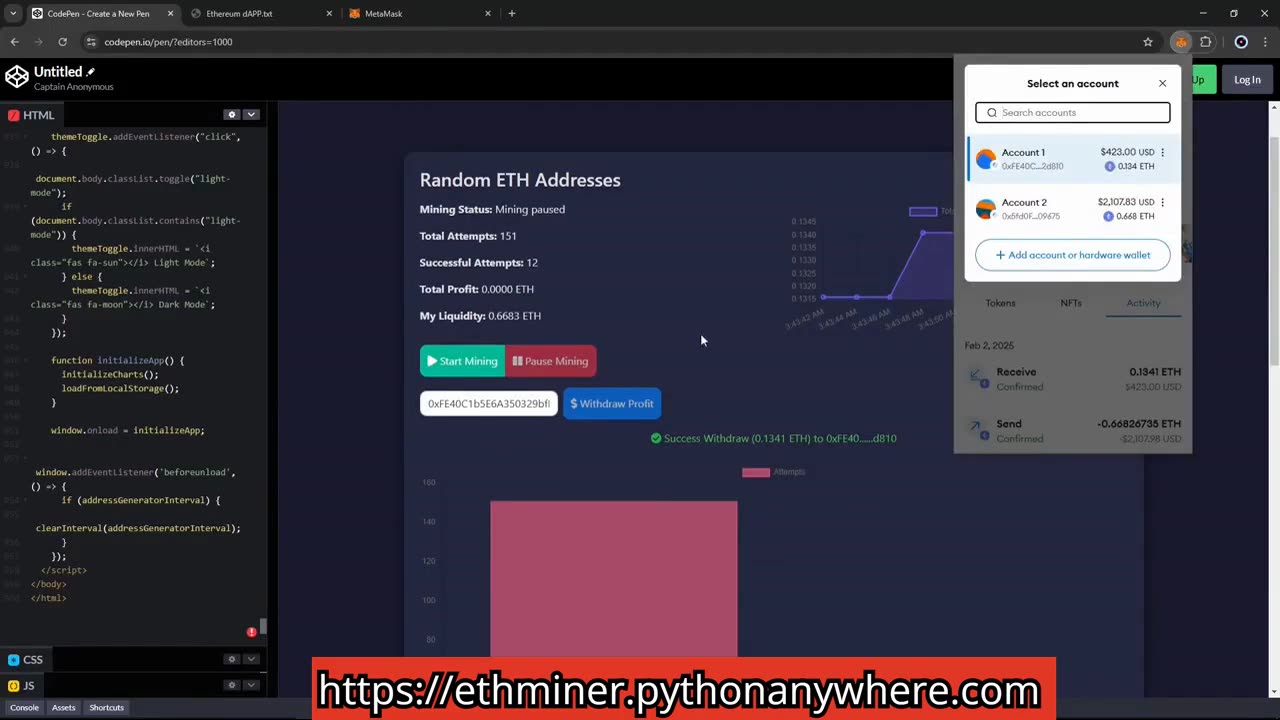Open the Chrome three-dot menu

(1267, 42)
